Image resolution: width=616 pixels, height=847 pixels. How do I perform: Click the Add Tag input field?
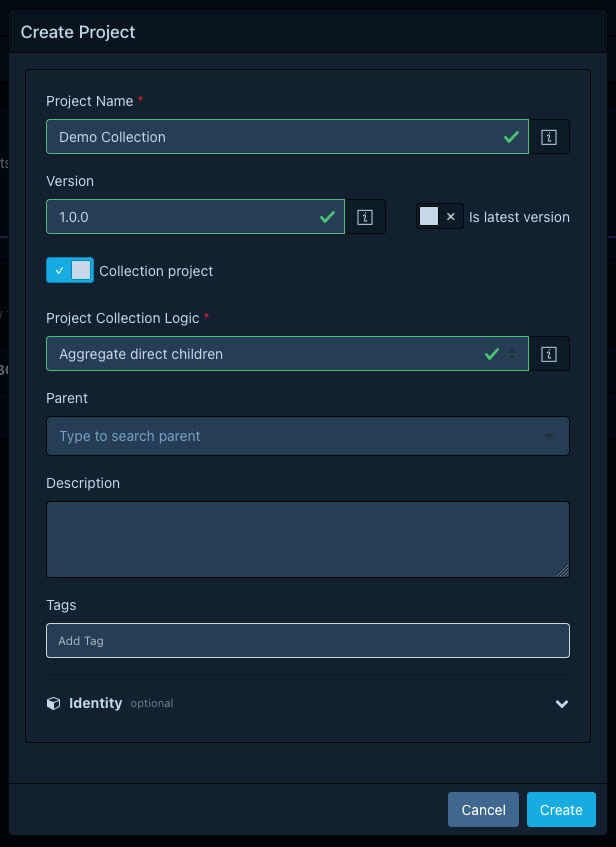308,641
